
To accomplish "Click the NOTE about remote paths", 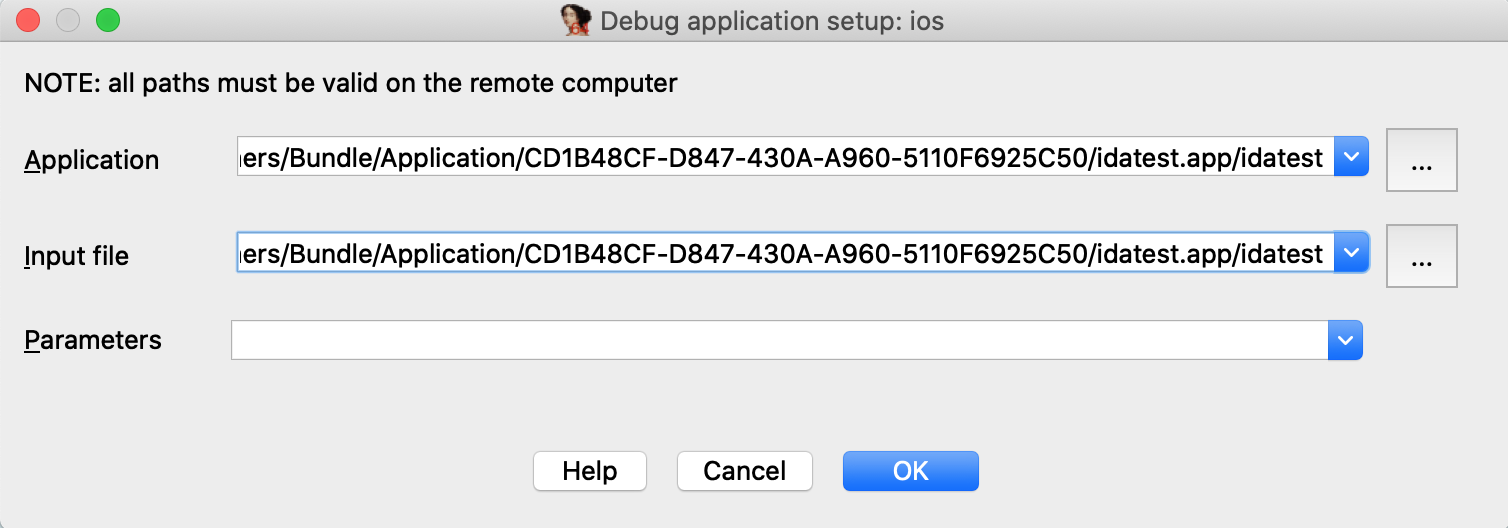I will [351, 83].
